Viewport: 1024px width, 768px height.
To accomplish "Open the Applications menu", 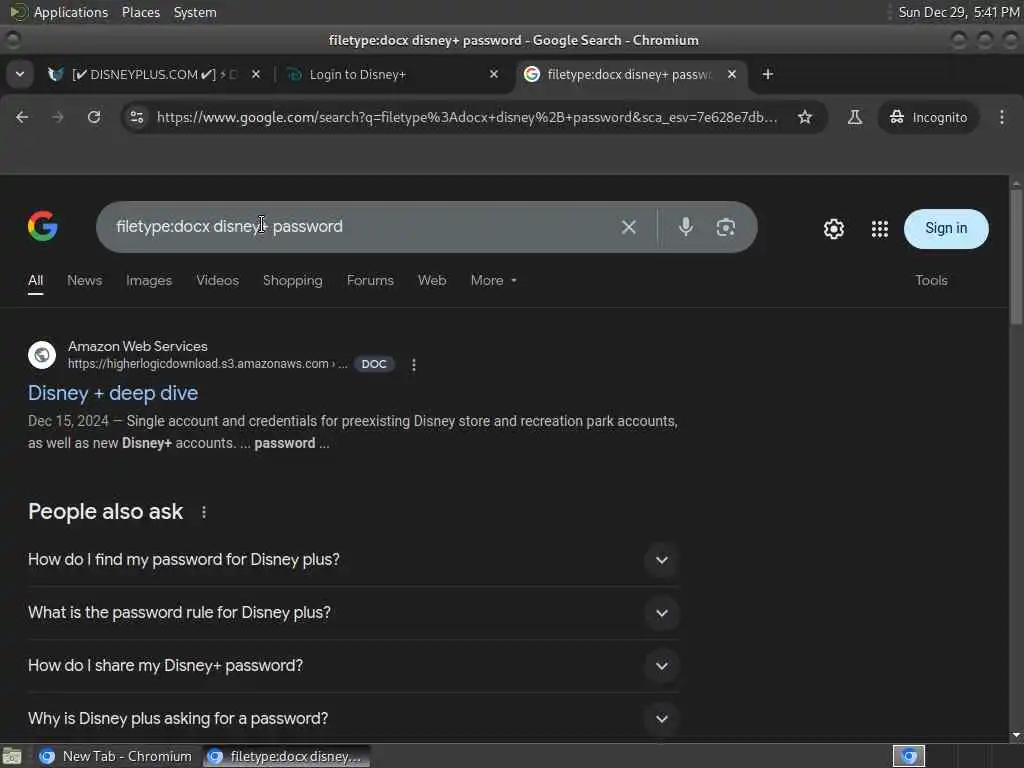I will pos(71,12).
